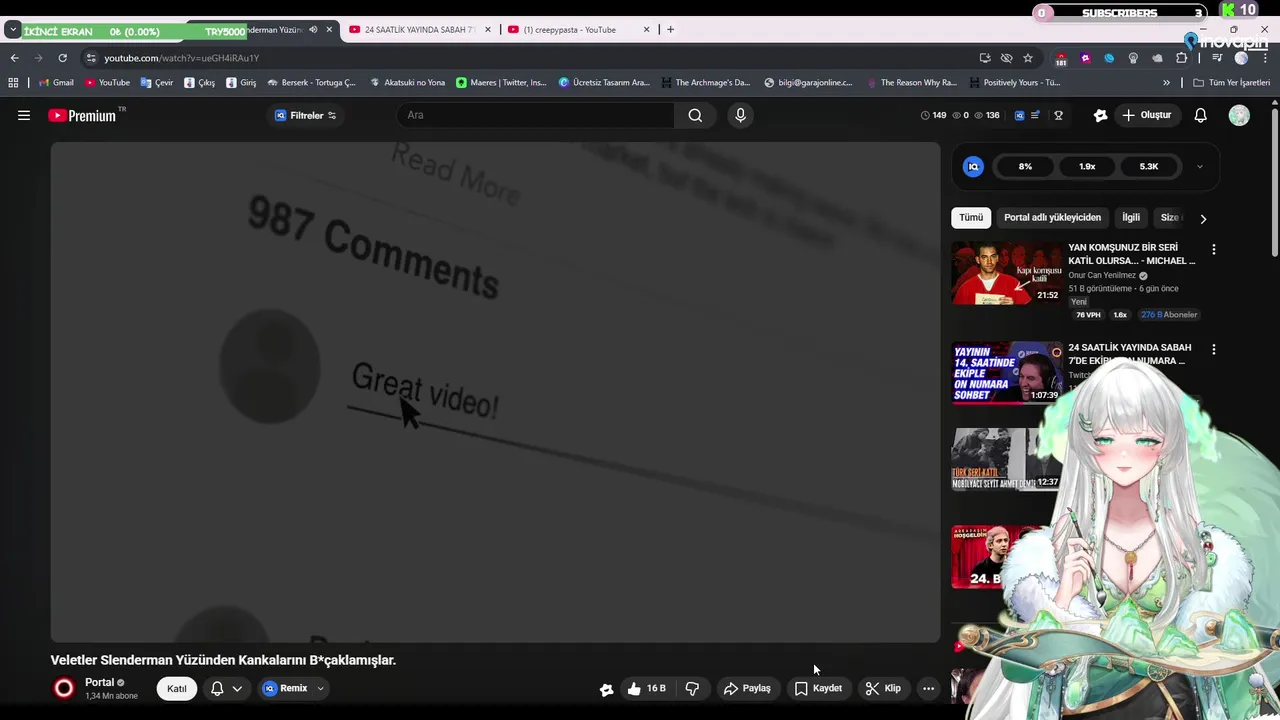Expand the Remix dropdown arrow
The image size is (1280, 720).
320,688
